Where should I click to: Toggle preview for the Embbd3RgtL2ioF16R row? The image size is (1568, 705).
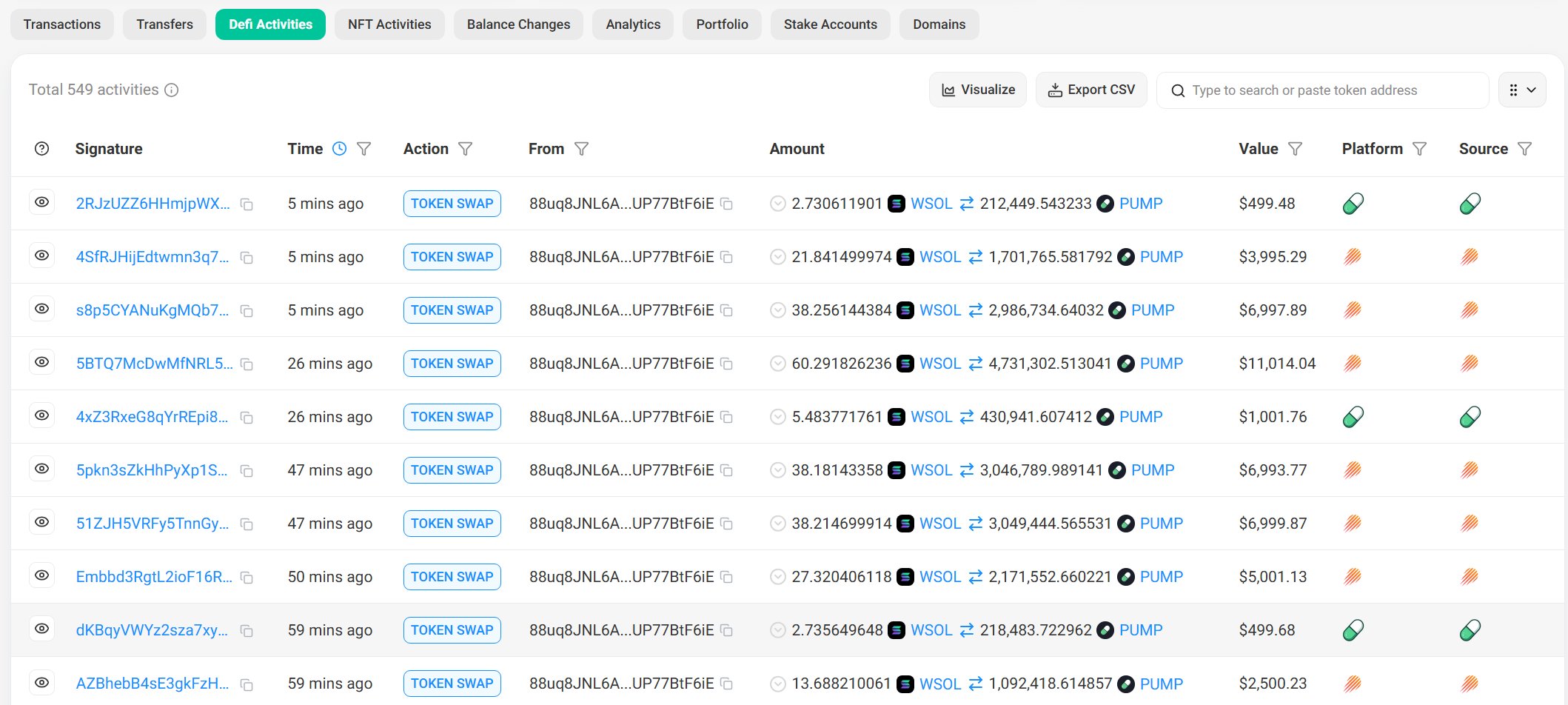point(42,575)
